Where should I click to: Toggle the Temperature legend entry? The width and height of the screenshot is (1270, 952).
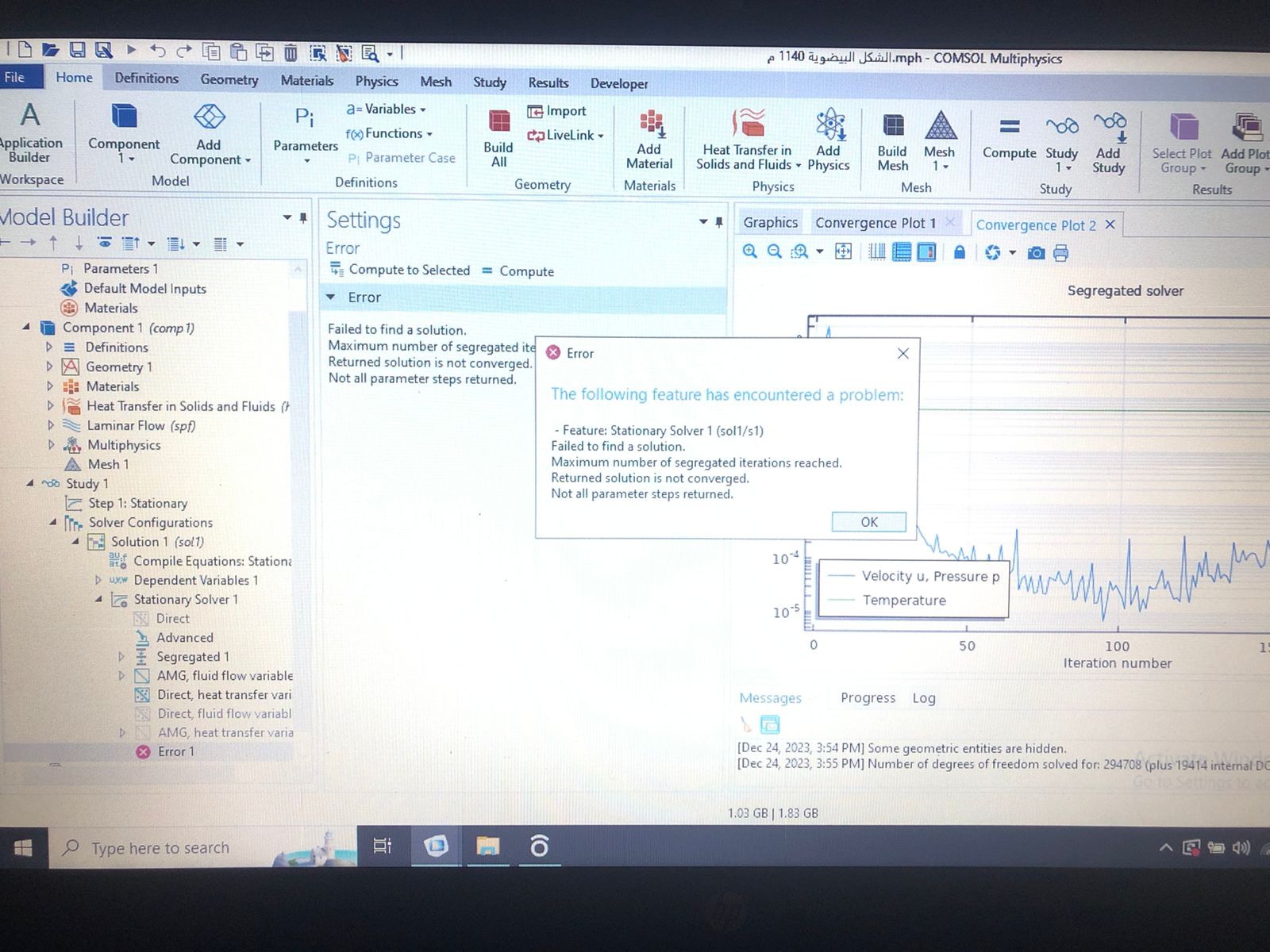tap(903, 601)
